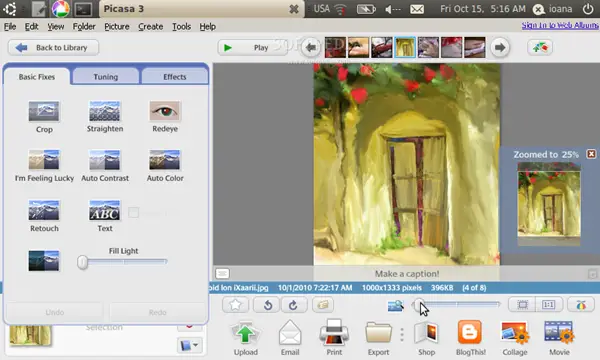Click Back to Library button
Image resolution: width=600 pixels, height=360 pixels.
(x=53, y=47)
